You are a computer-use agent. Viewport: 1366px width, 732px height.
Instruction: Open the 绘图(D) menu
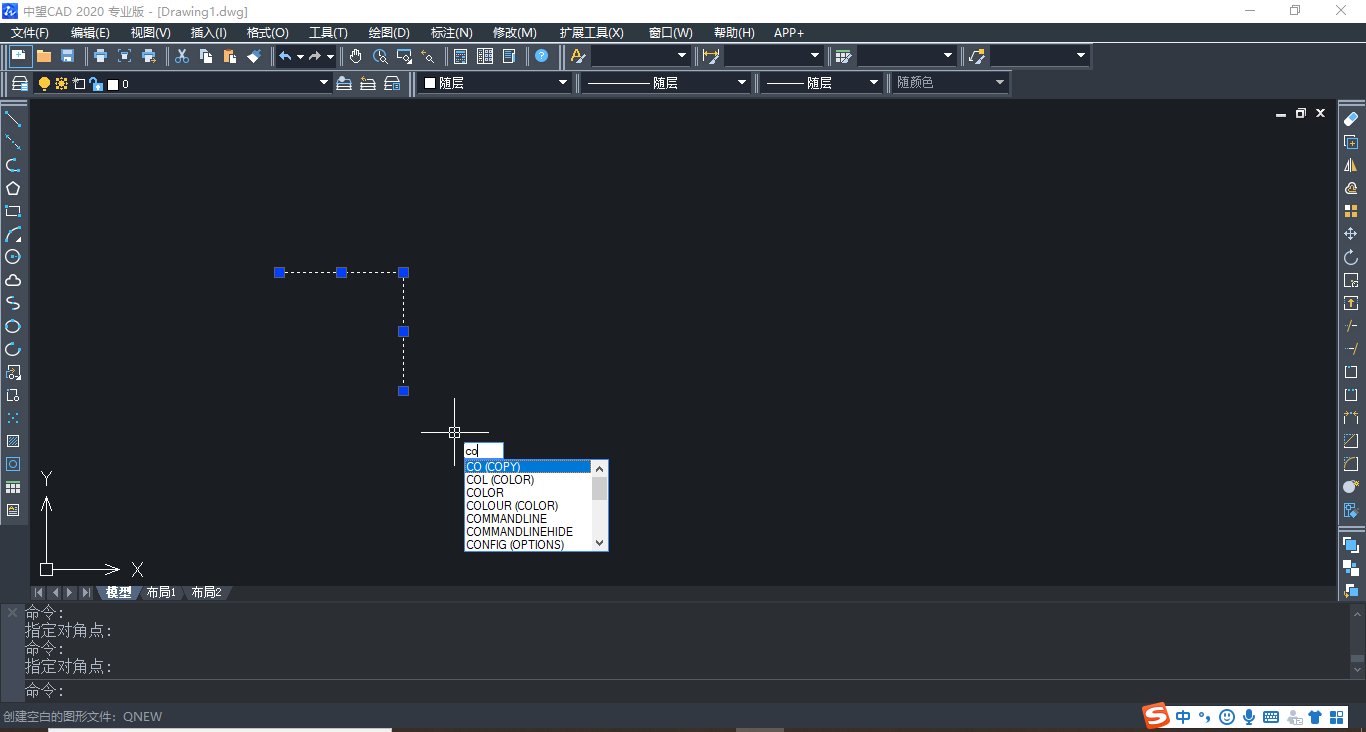389,33
